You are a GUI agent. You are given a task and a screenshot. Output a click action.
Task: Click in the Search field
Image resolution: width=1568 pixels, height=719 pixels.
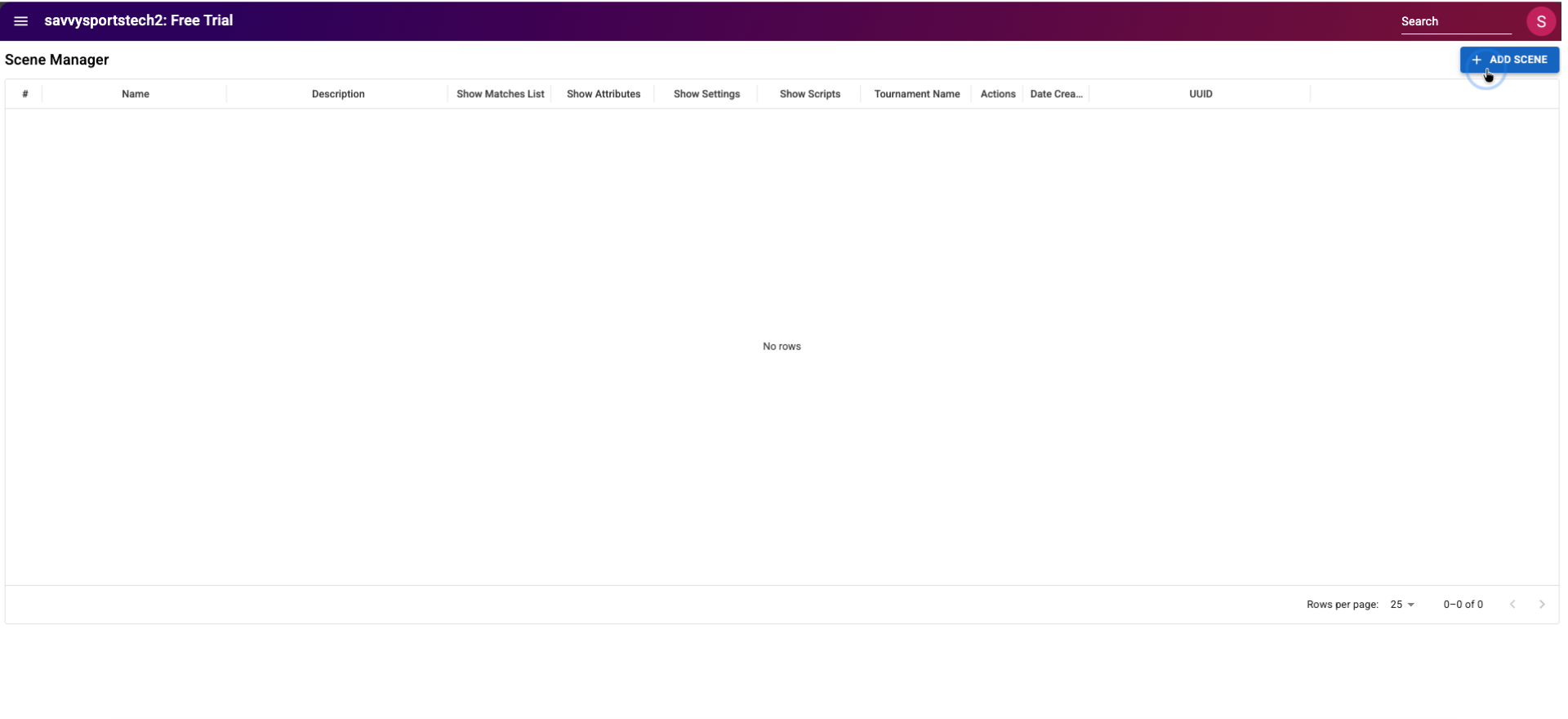[x=1454, y=22]
